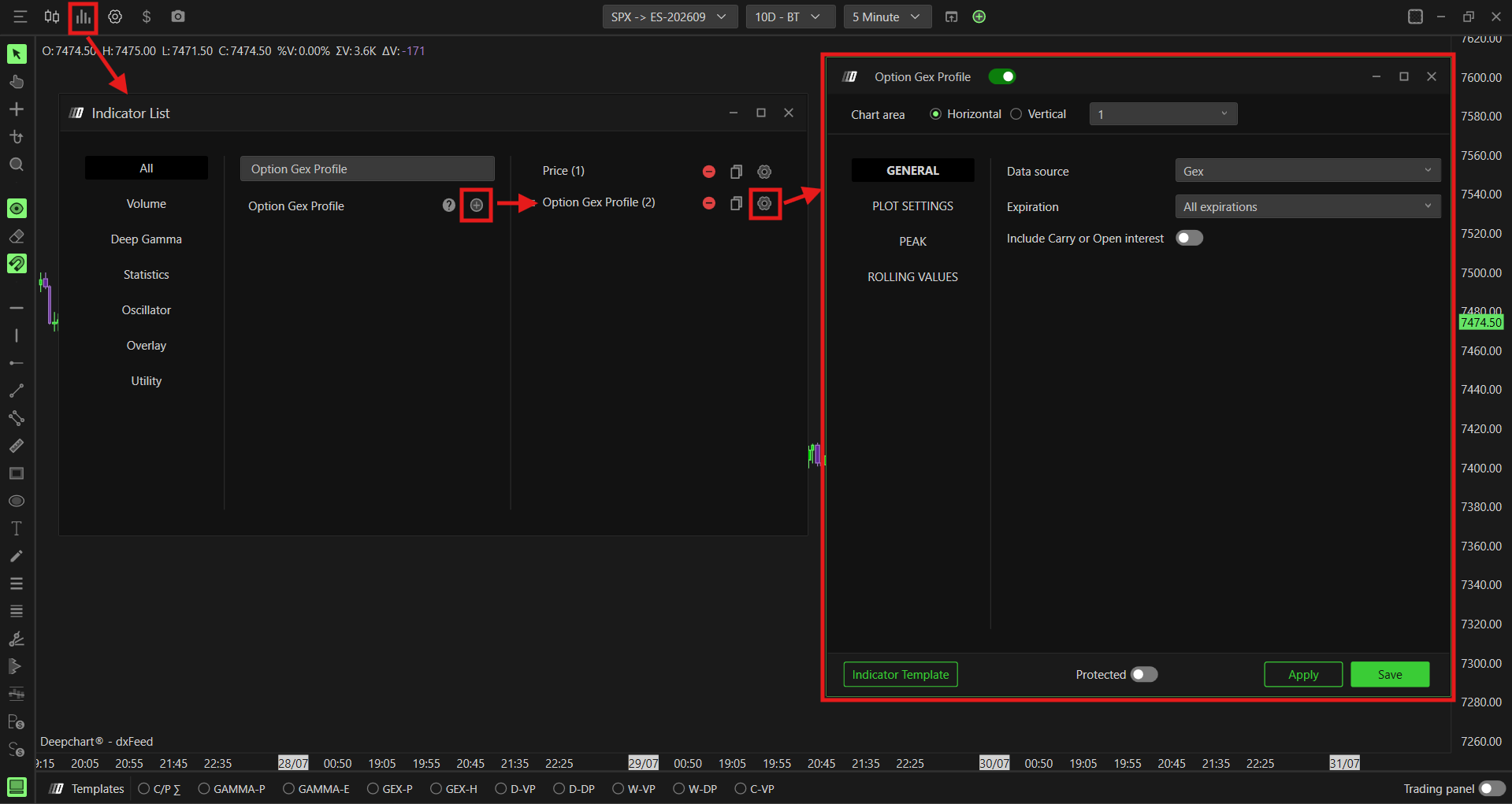
Task: Select the ruler measure tool
Action: pos(17,446)
